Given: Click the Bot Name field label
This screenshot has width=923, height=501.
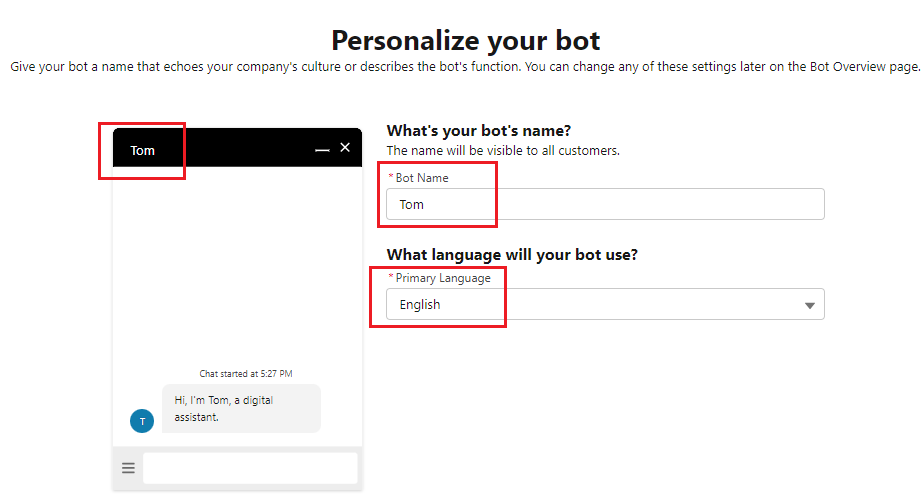Looking at the screenshot, I should [422, 178].
